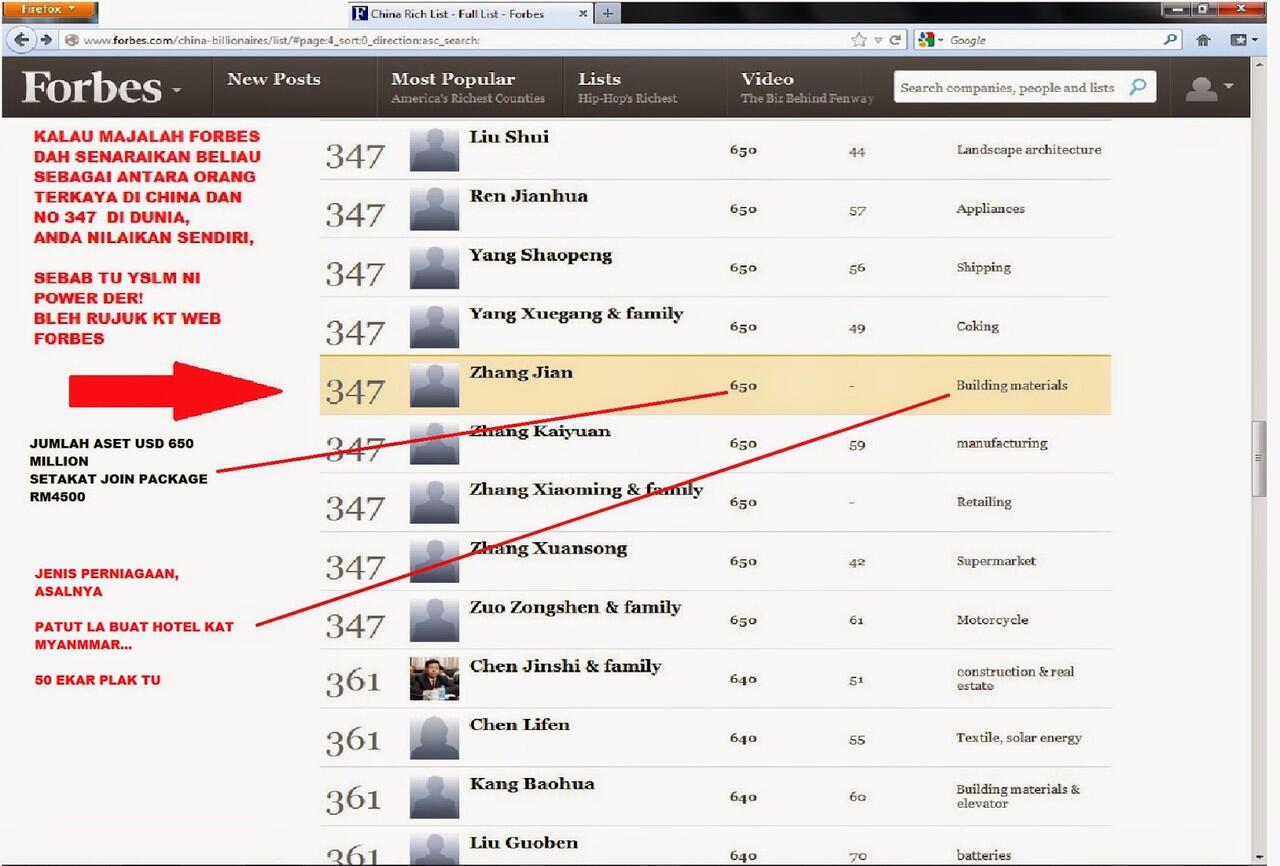
Task: Open the Firefox bookmarks menu button
Action: pos(1244,40)
